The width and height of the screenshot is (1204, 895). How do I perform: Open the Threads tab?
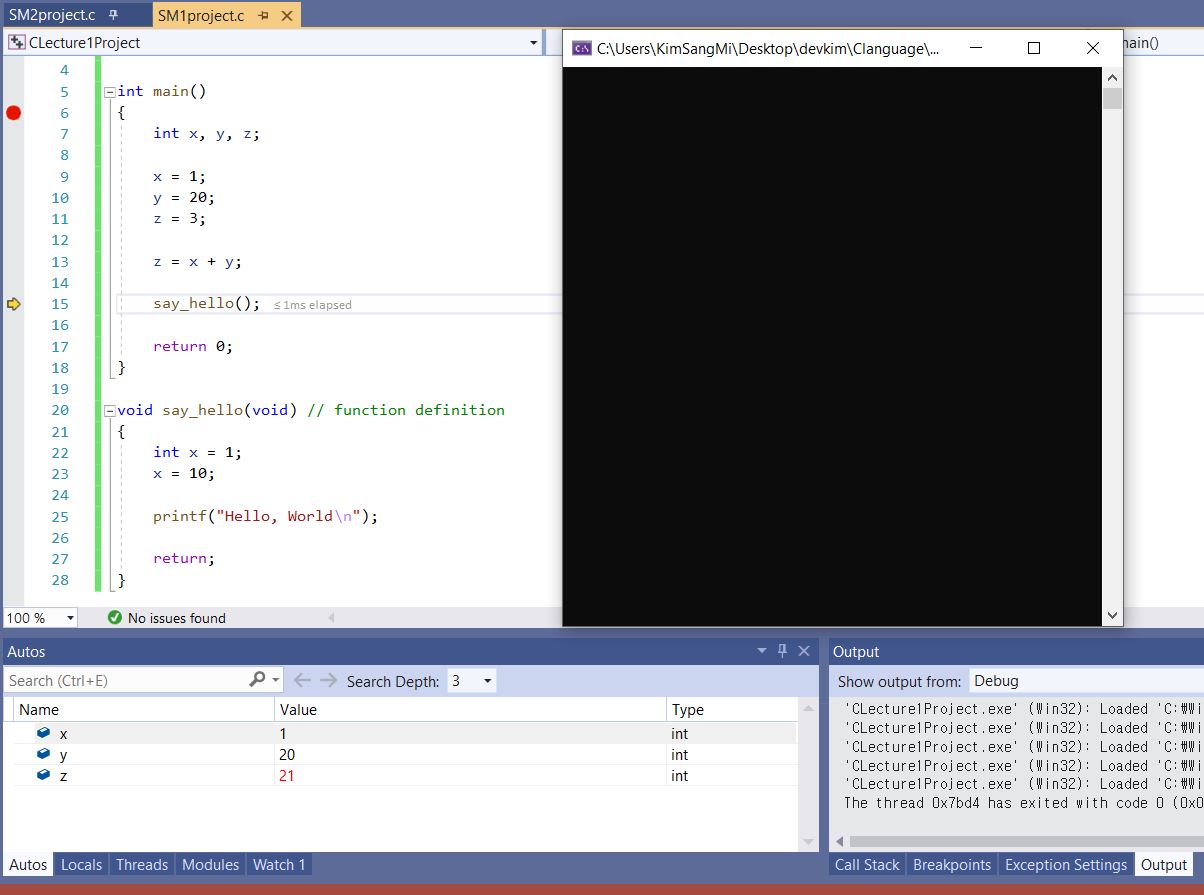[x=142, y=864]
